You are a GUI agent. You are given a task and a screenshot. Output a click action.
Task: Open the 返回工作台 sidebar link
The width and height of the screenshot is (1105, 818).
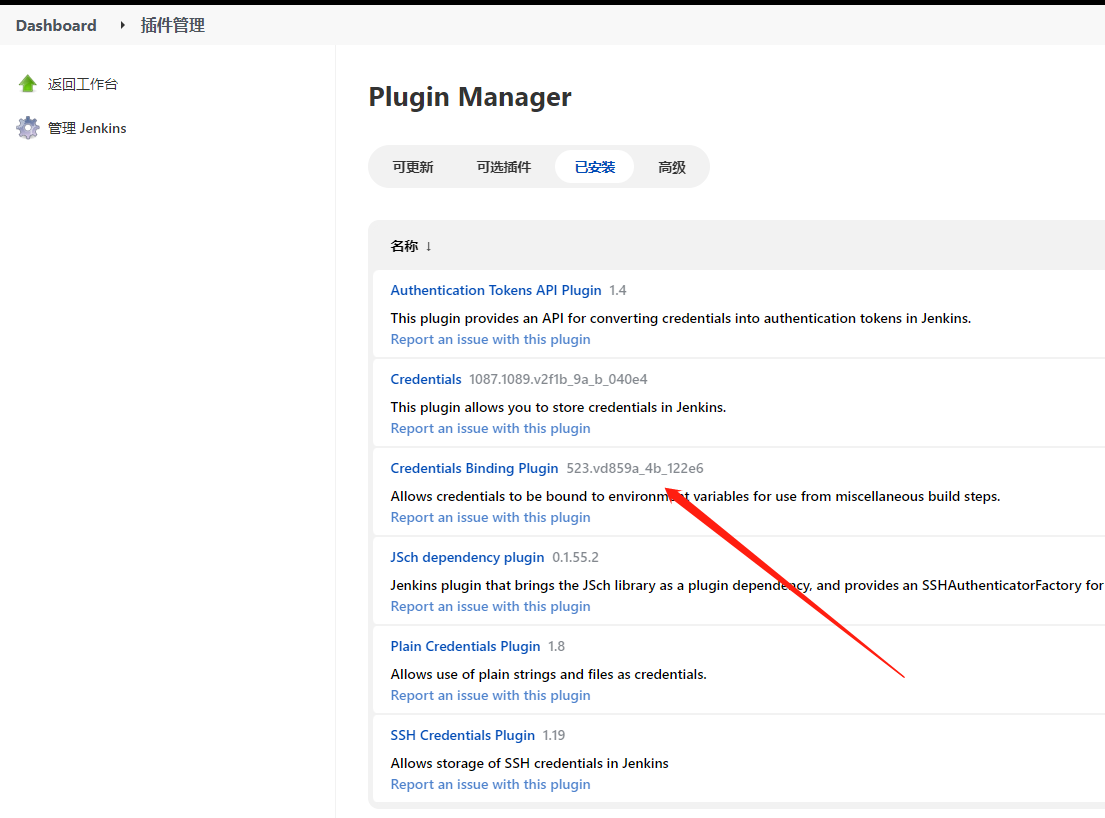click(x=82, y=85)
